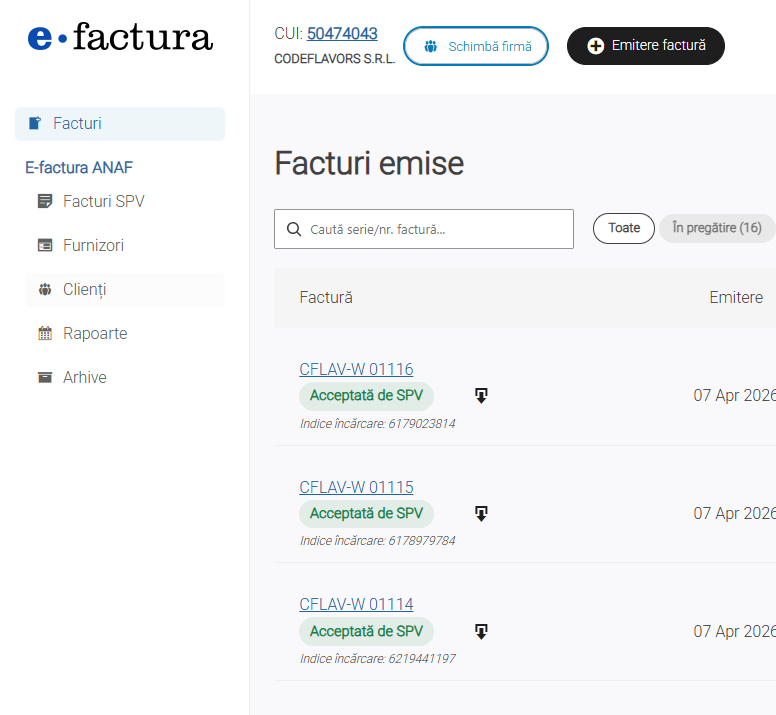776x715 pixels.
Task: Open invoice CFLAV-W 01114 link
Action: [x=356, y=604]
